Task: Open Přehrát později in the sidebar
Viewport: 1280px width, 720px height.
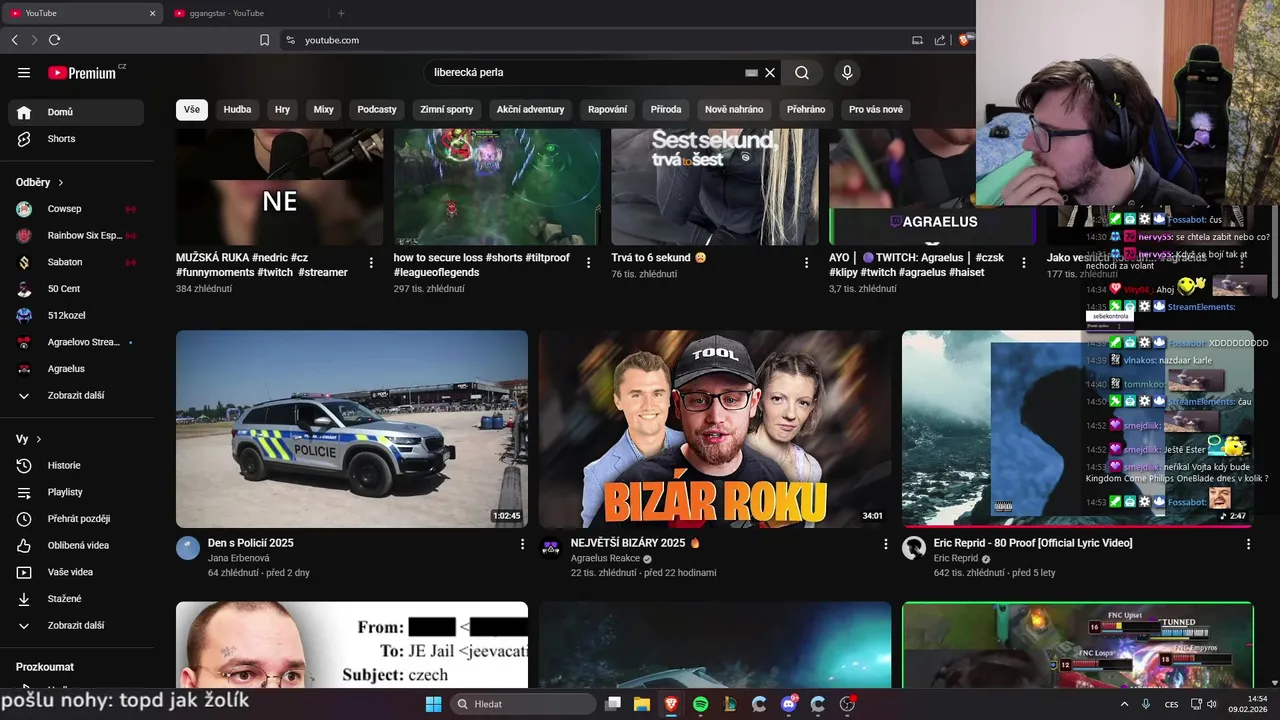Action: 76,519
